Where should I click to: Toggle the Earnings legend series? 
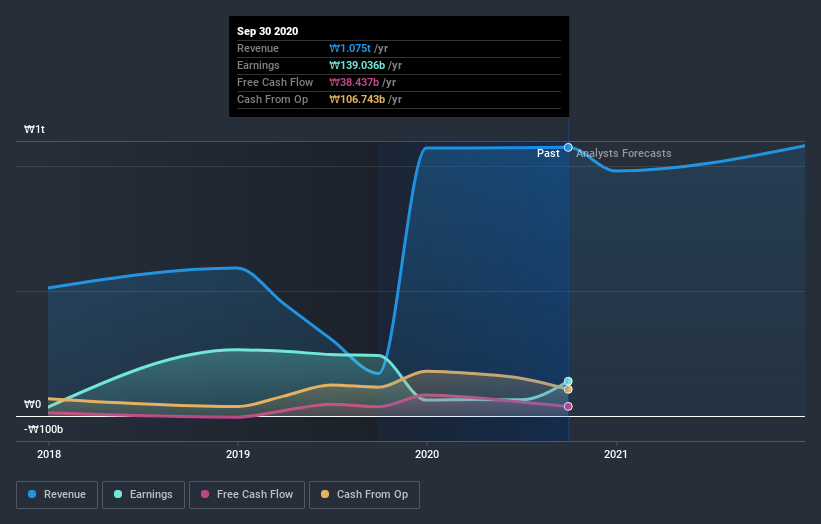(x=143, y=495)
